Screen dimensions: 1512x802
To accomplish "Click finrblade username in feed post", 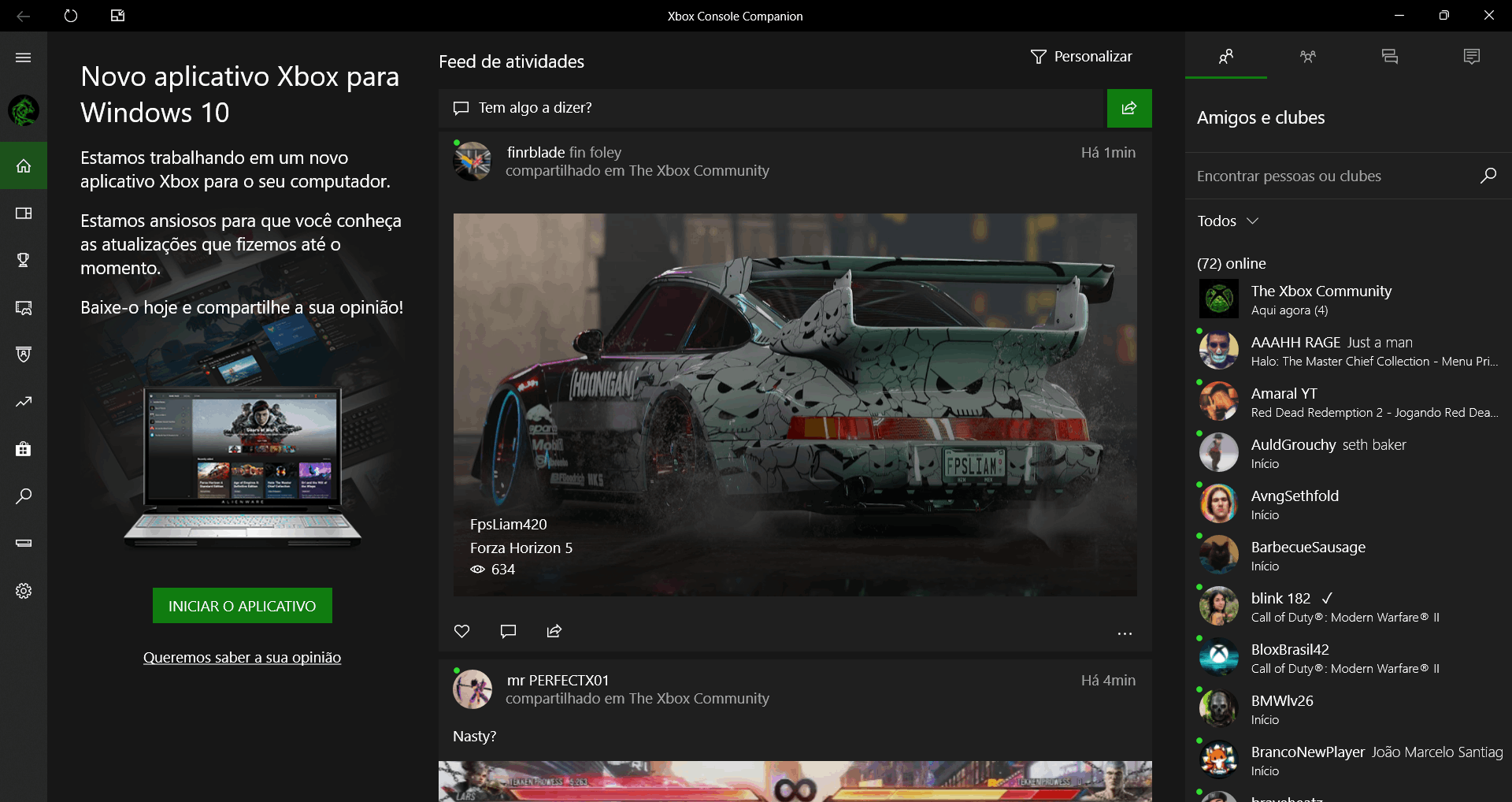I will (535, 152).
